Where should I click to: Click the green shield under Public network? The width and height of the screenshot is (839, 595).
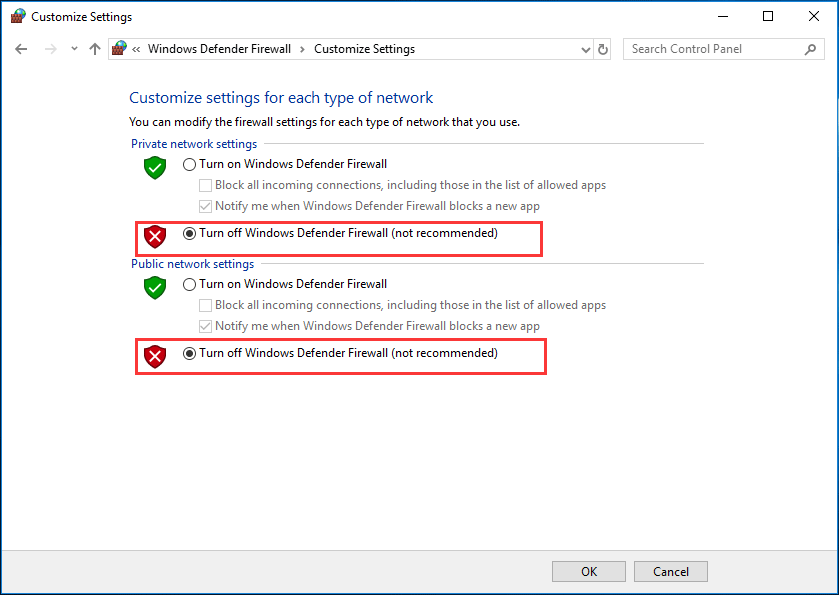[154, 287]
